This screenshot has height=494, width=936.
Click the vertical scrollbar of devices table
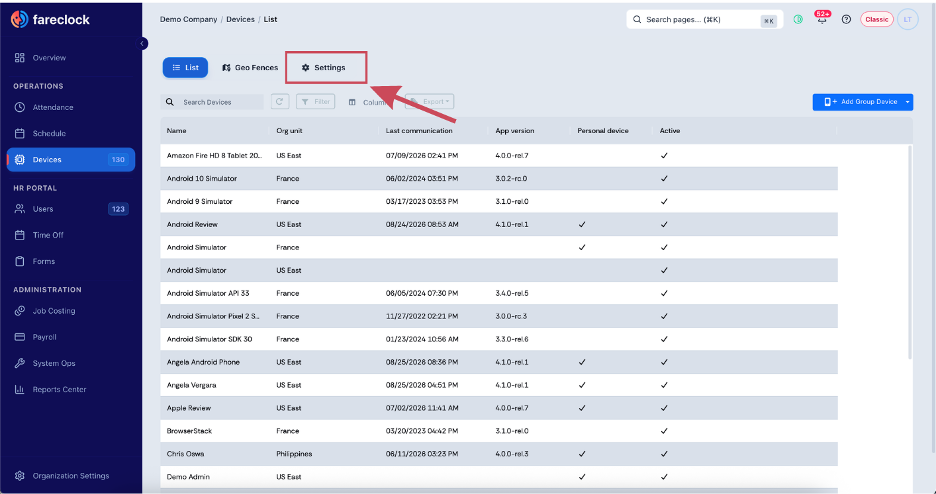(x=910, y=251)
